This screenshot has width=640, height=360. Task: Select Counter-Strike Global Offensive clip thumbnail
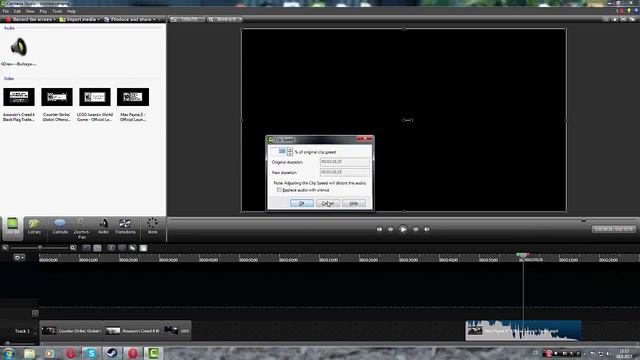click(x=57, y=97)
